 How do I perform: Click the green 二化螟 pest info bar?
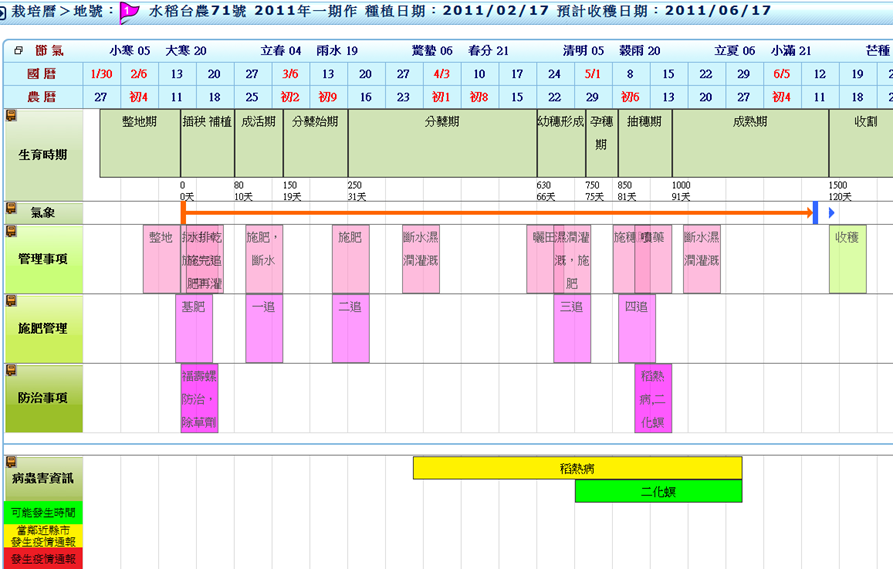point(659,491)
